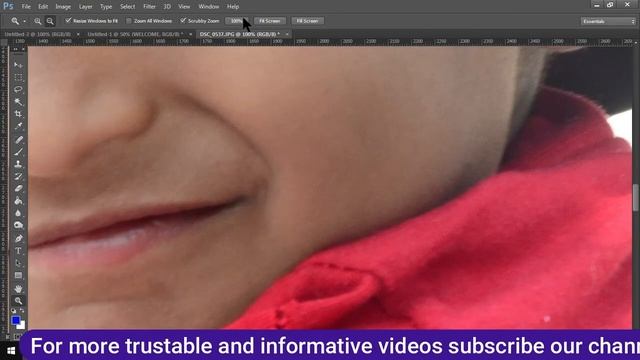Open the View menu

tap(184, 7)
